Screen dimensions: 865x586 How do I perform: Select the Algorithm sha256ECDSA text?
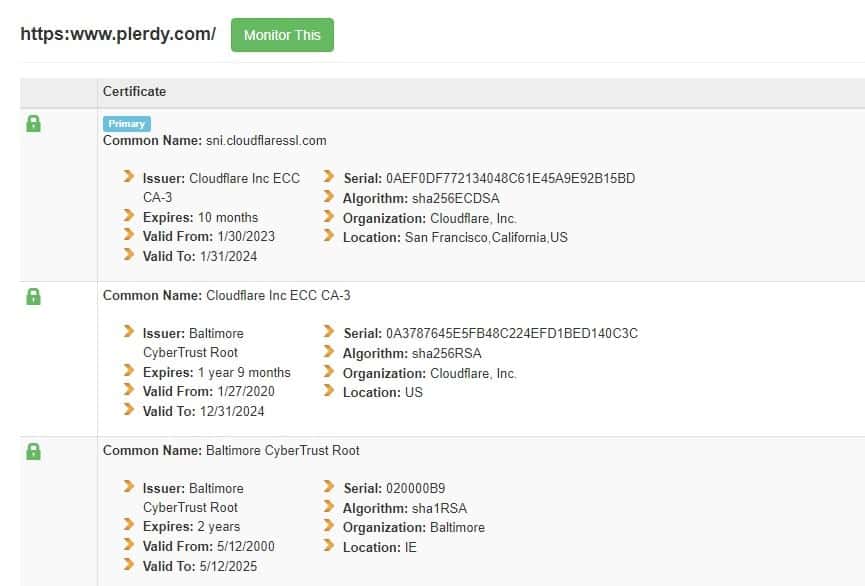(x=421, y=199)
